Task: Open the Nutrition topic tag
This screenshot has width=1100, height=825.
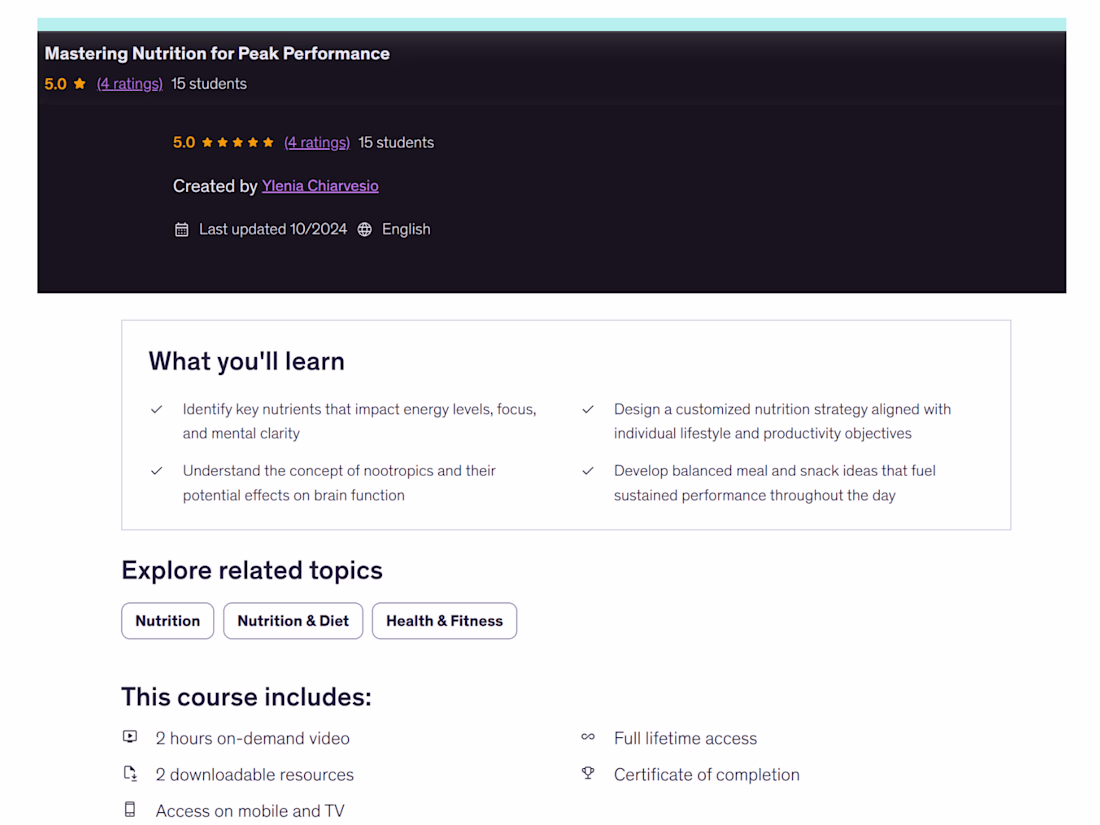Action: pos(168,621)
